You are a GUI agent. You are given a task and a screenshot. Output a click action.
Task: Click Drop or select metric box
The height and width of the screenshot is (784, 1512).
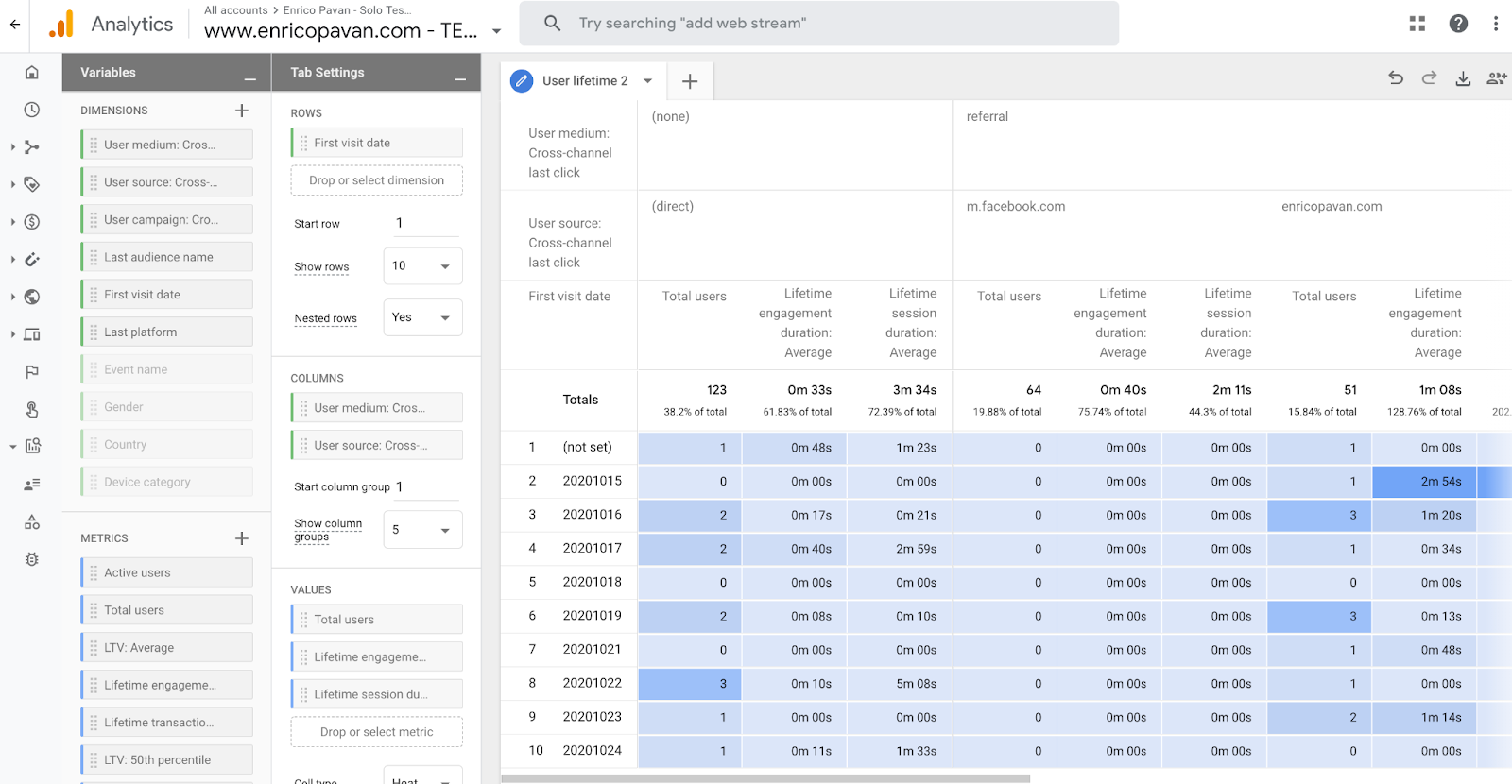coord(376,732)
